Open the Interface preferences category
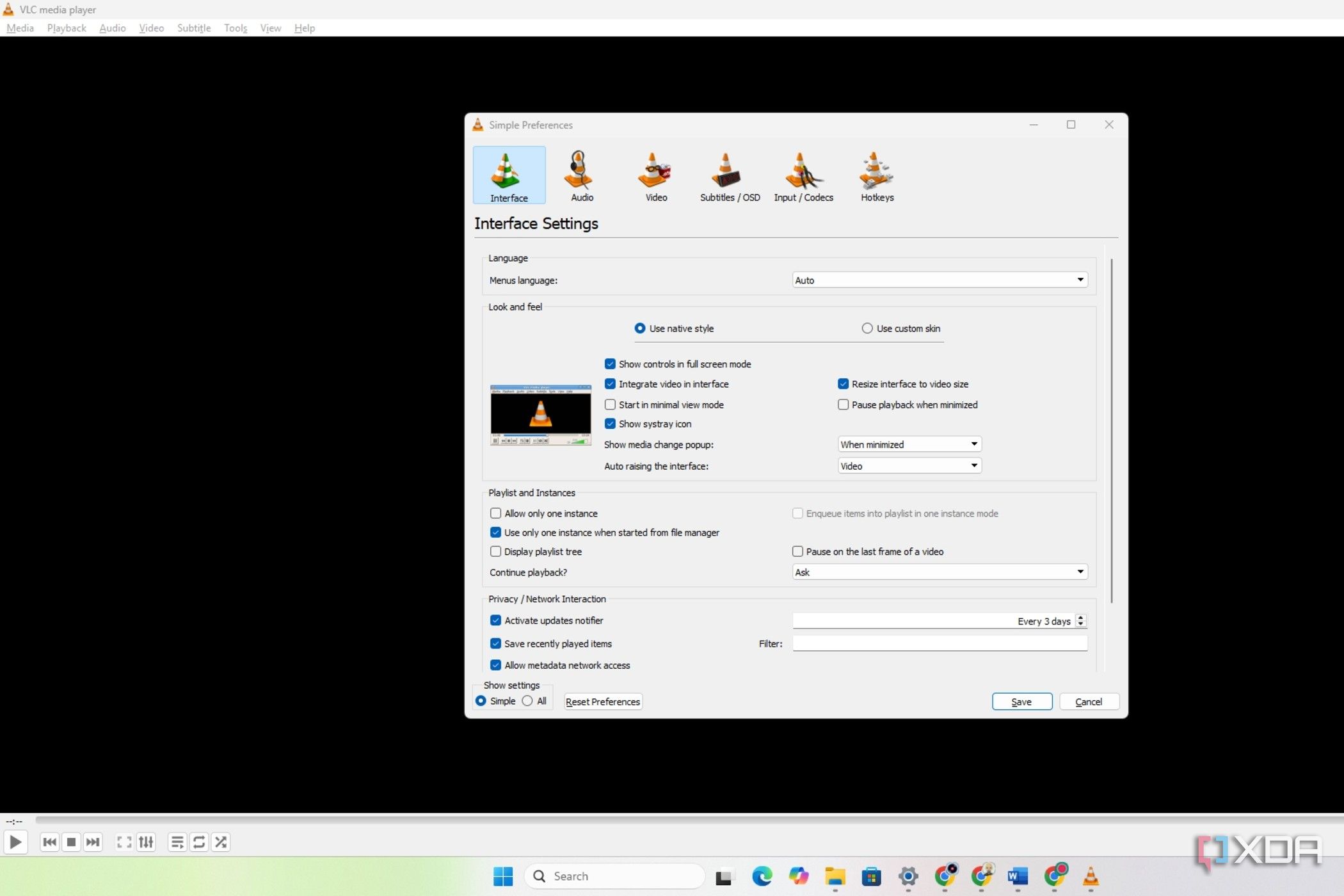1344x896 pixels. [509, 175]
